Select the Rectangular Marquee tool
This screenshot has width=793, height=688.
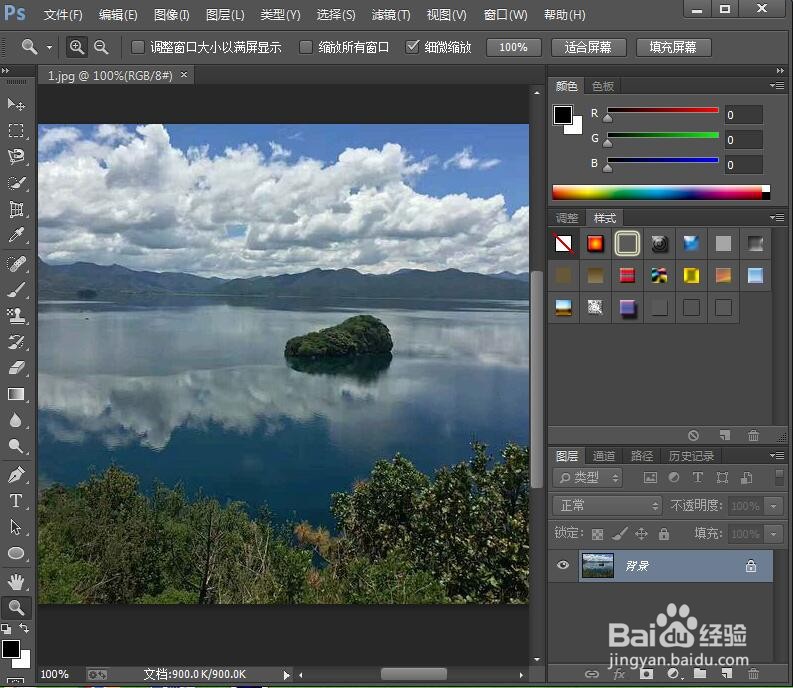(16, 131)
